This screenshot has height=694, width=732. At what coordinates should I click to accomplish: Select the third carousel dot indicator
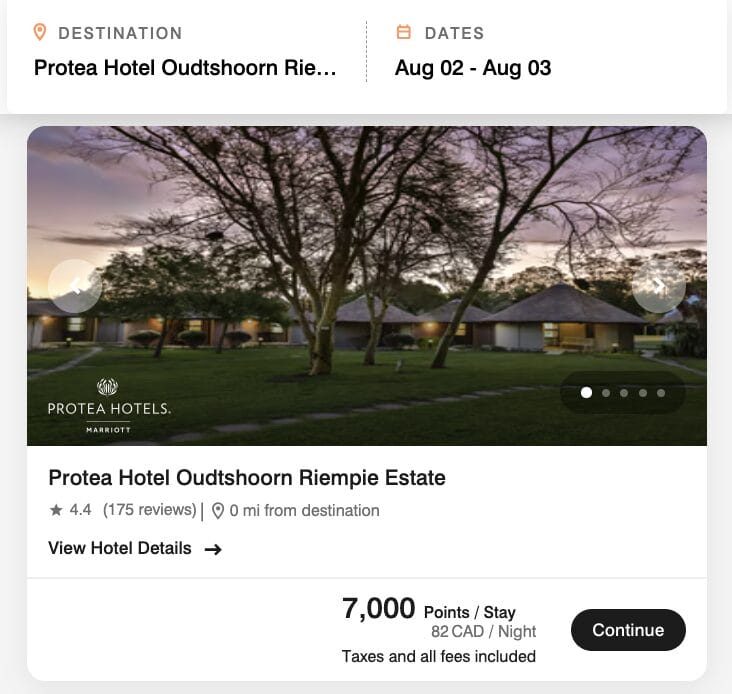pos(624,393)
